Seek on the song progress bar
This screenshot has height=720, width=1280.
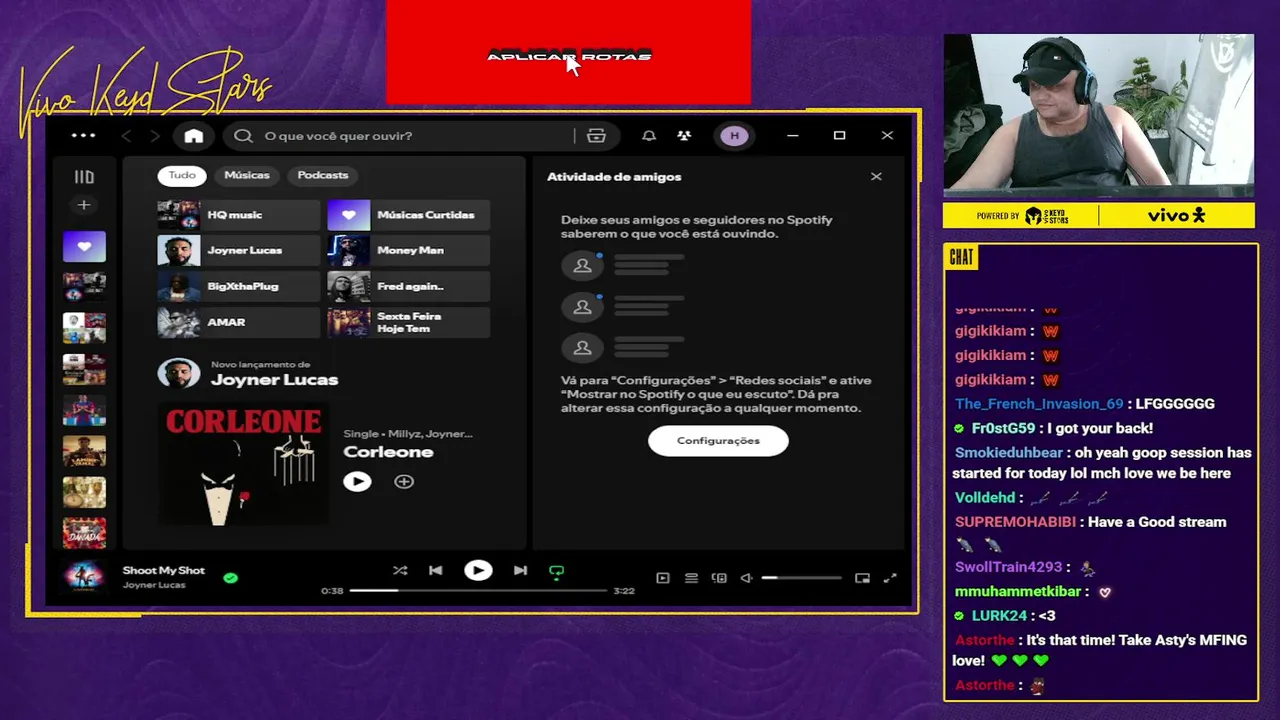point(478,591)
